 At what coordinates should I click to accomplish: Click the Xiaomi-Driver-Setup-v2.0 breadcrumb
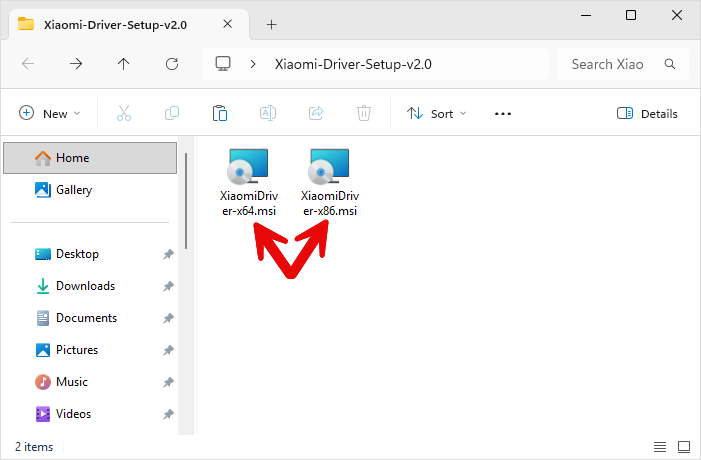coord(353,64)
